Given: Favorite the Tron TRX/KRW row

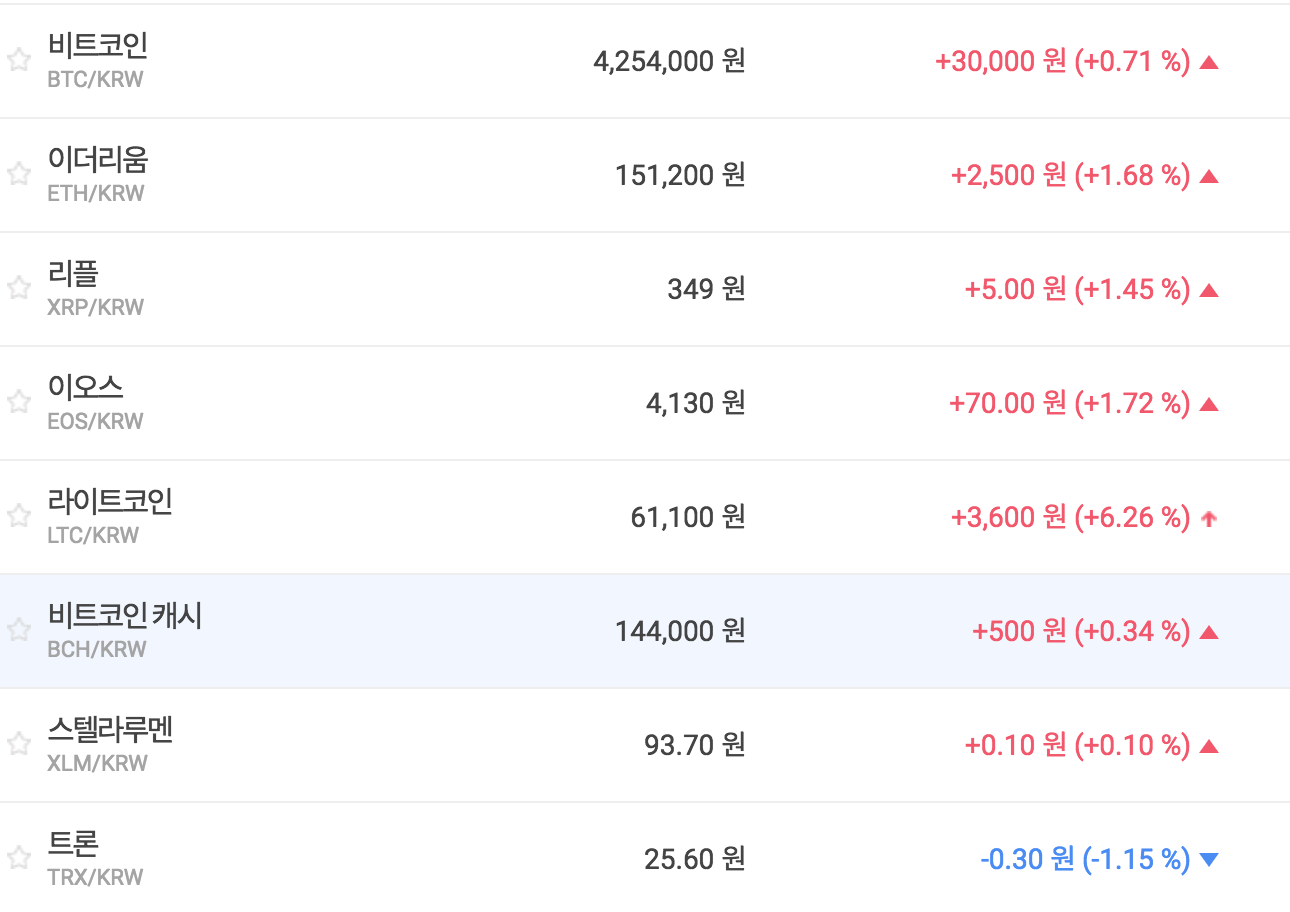Looking at the screenshot, I should (18, 859).
